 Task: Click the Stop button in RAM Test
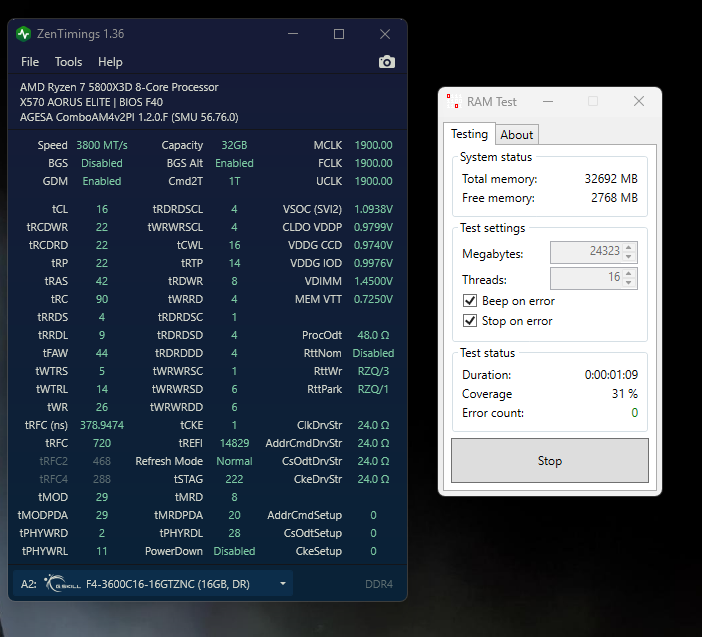point(549,460)
